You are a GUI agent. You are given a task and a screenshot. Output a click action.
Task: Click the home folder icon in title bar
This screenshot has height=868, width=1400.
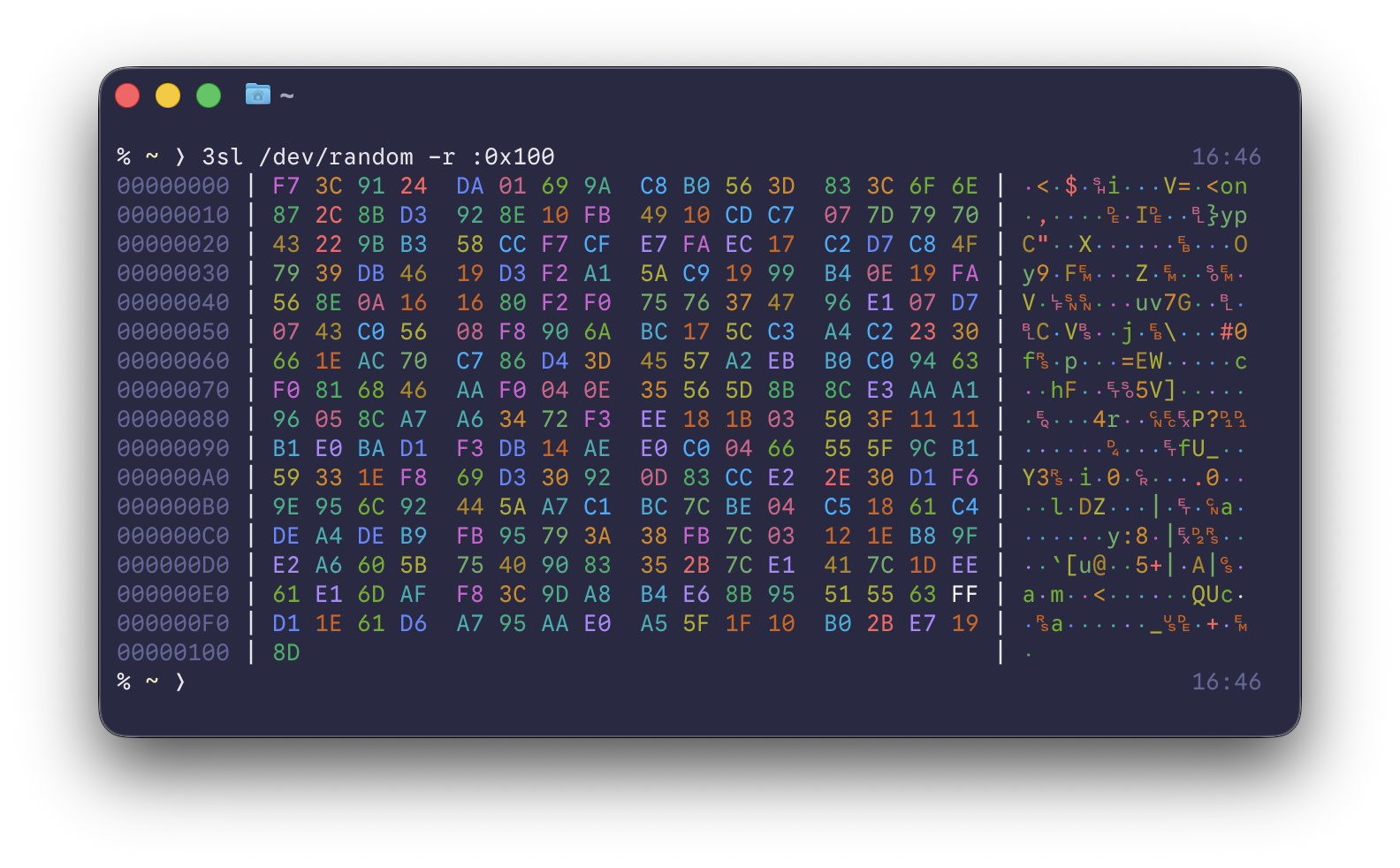(x=257, y=94)
